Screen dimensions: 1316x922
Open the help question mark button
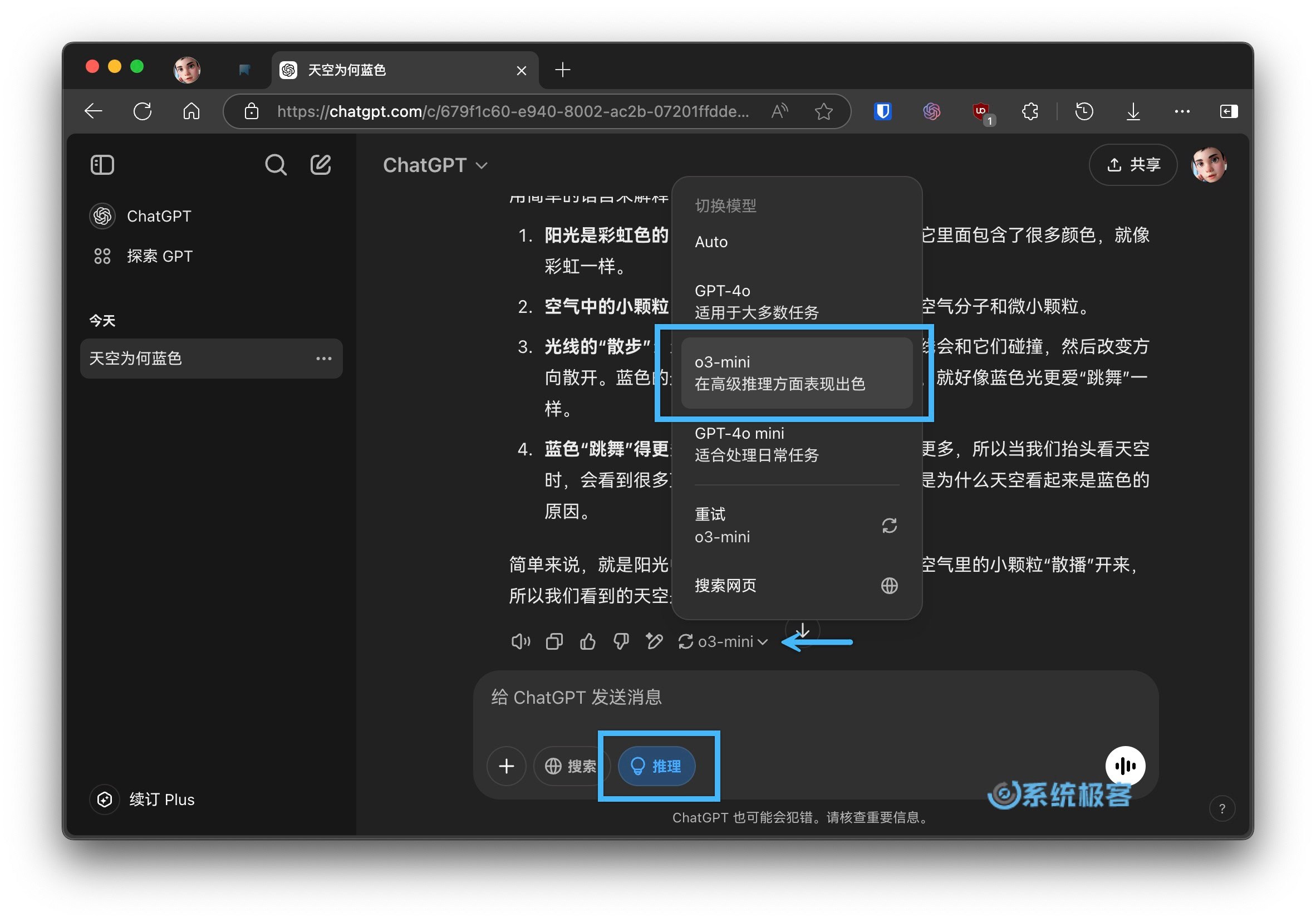pyautogui.click(x=1222, y=808)
